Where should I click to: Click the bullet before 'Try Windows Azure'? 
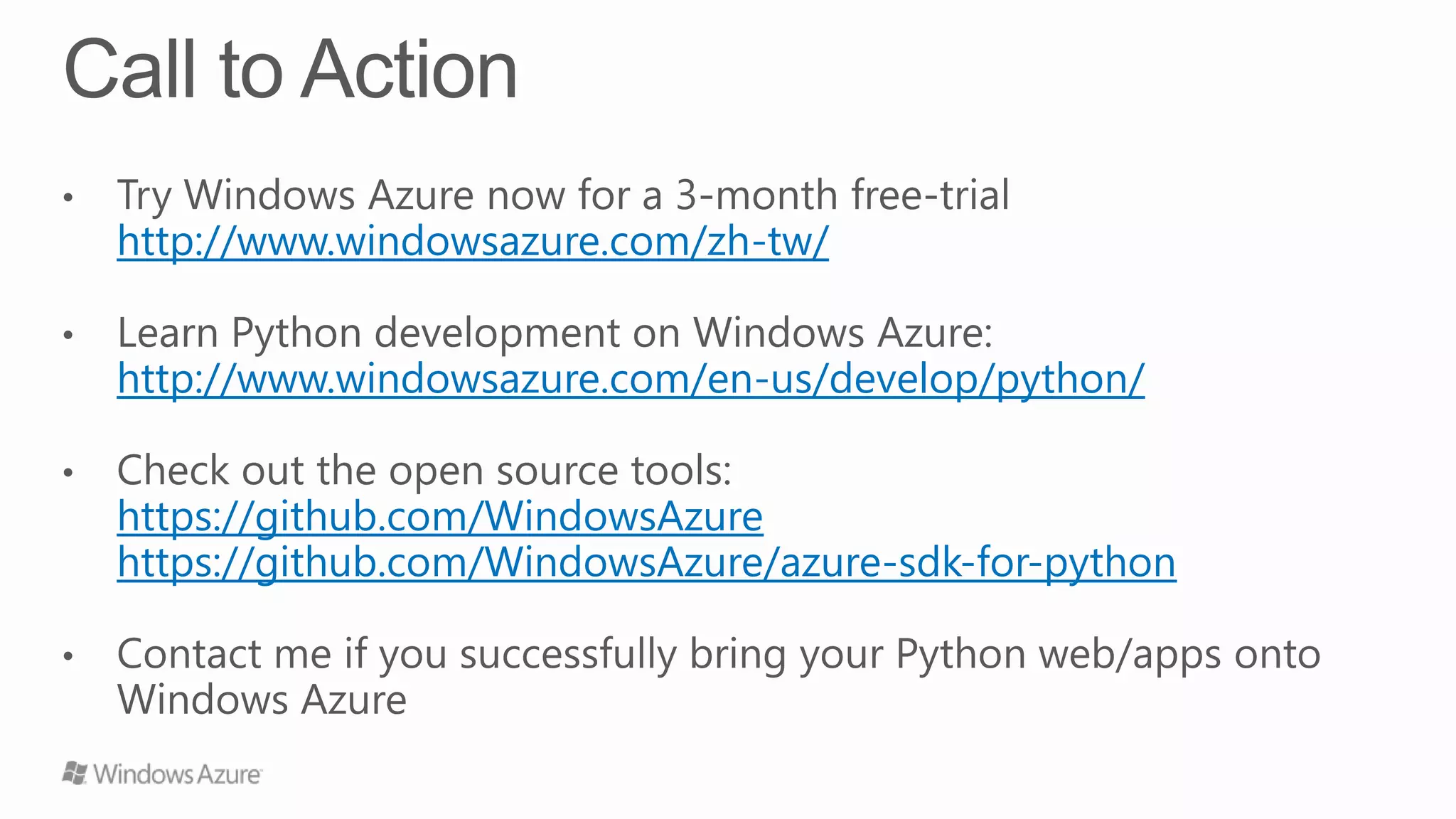coord(68,197)
